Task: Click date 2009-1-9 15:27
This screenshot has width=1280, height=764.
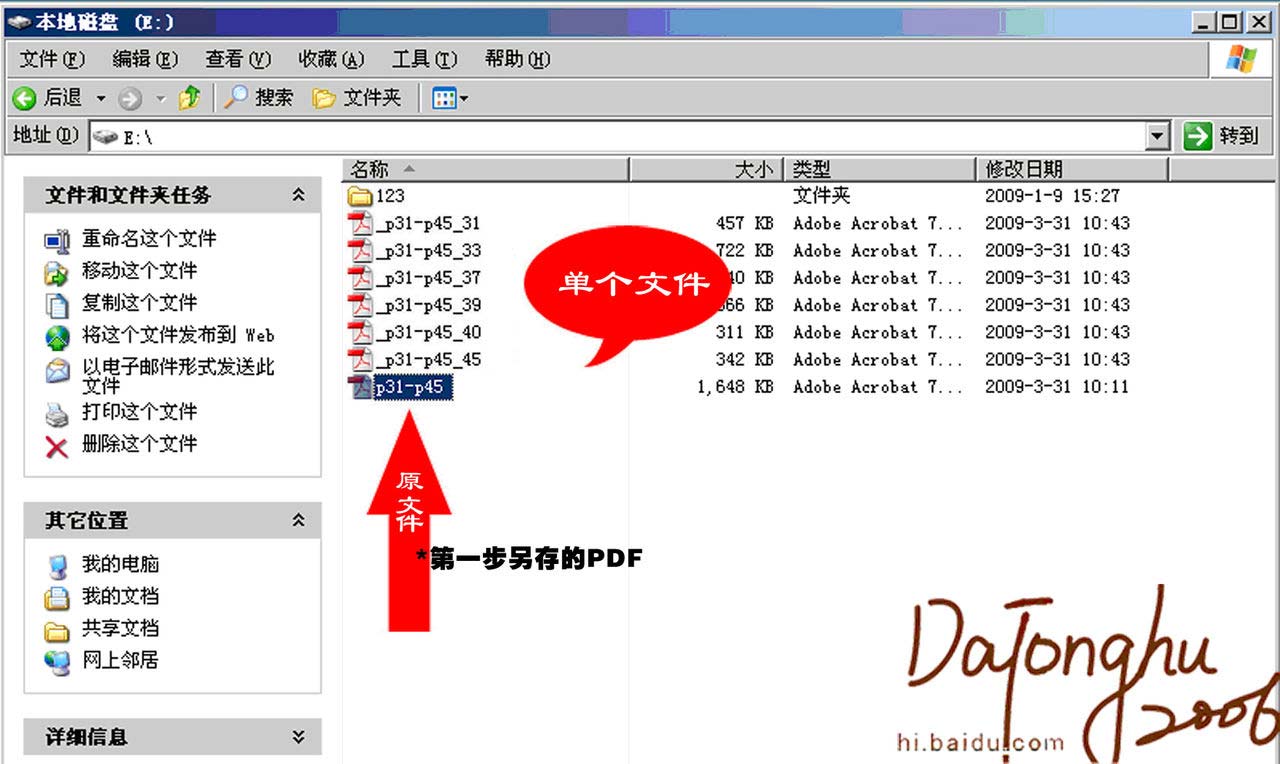Action: 1052,196
